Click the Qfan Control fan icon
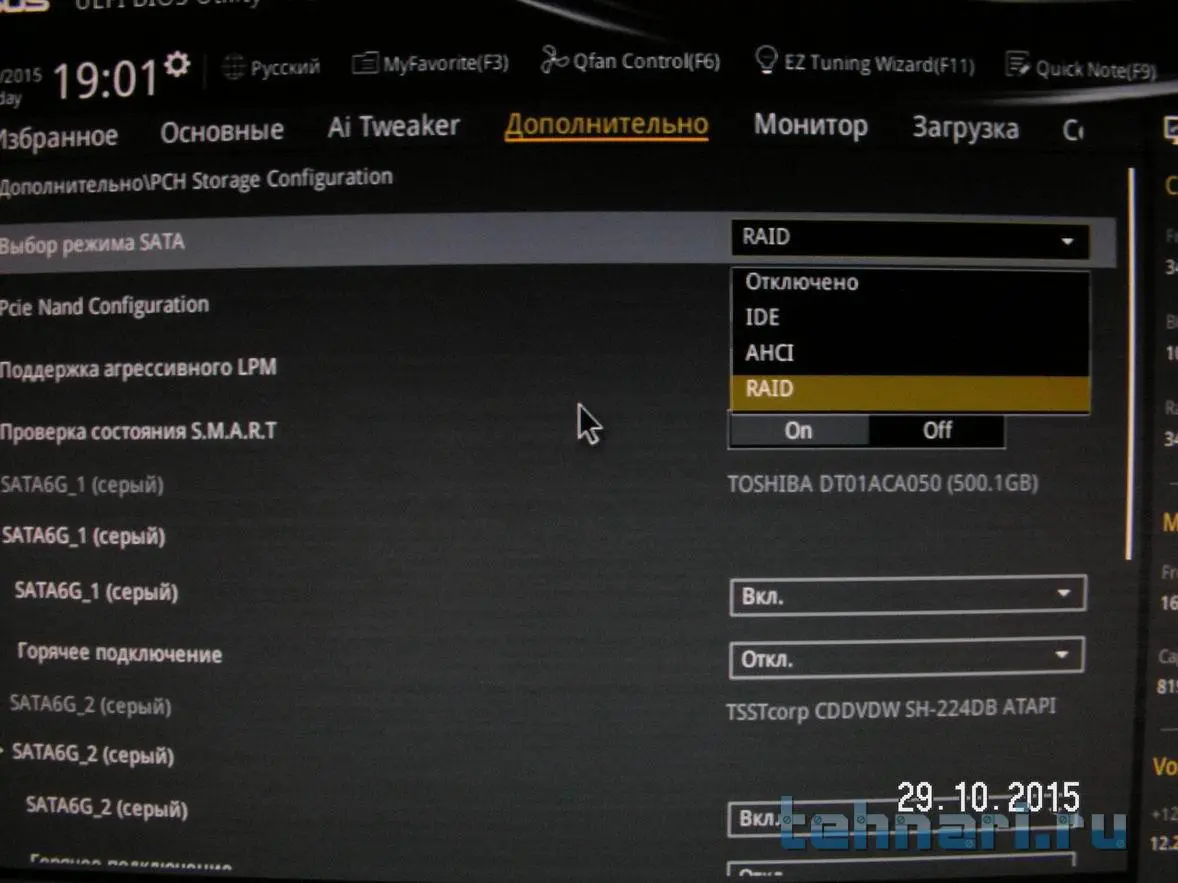The height and width of the screenshot is (883, 1178). point(554,59)
